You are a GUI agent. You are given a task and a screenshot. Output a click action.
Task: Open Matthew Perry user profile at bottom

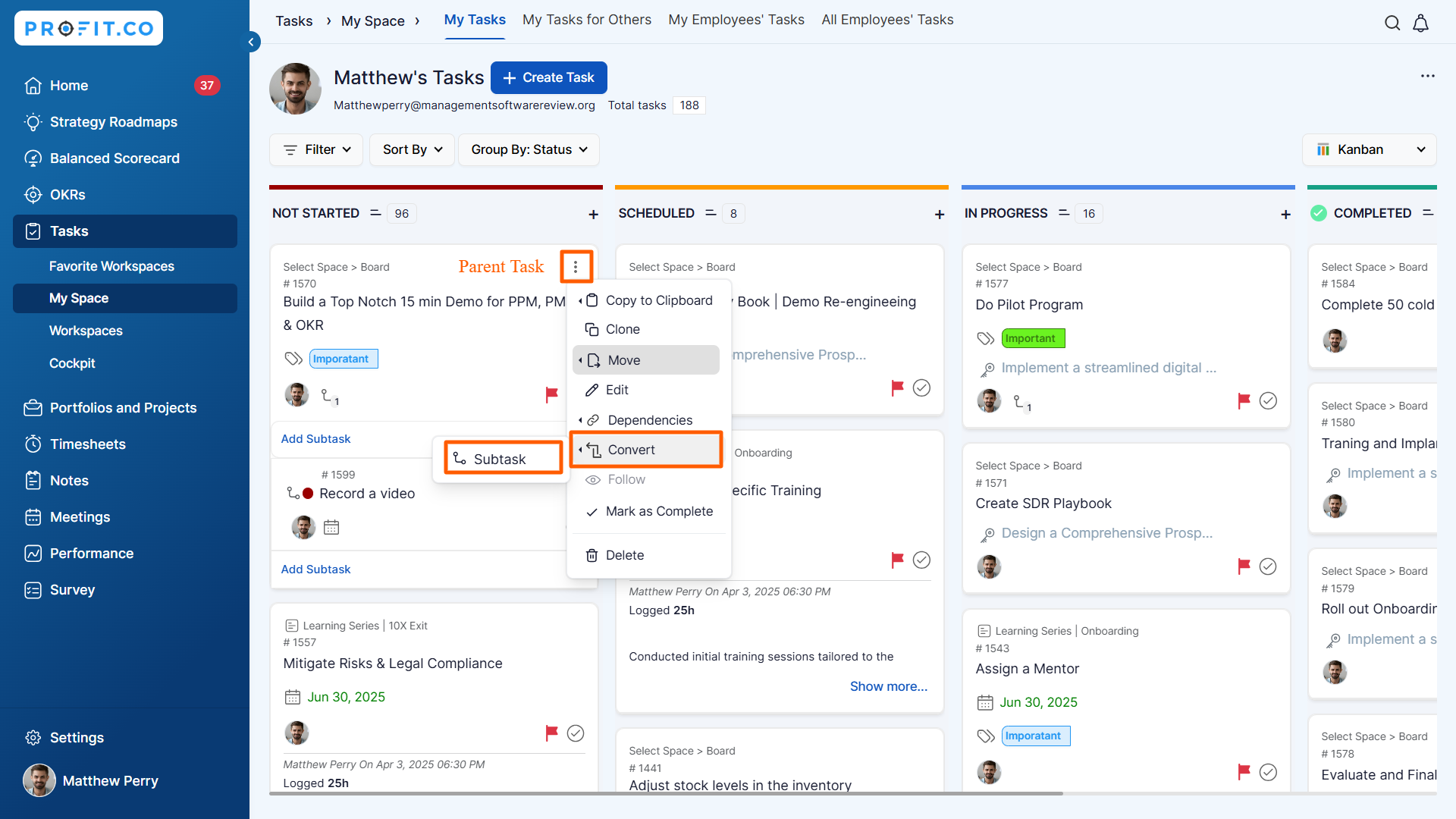(x=91, y=781)
